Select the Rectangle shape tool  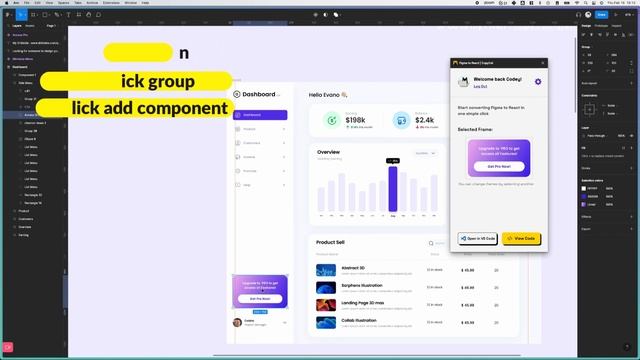pos(45,15)
